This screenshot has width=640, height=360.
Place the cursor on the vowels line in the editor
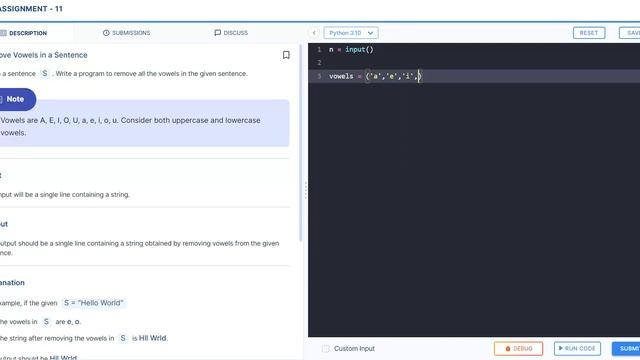474,76
